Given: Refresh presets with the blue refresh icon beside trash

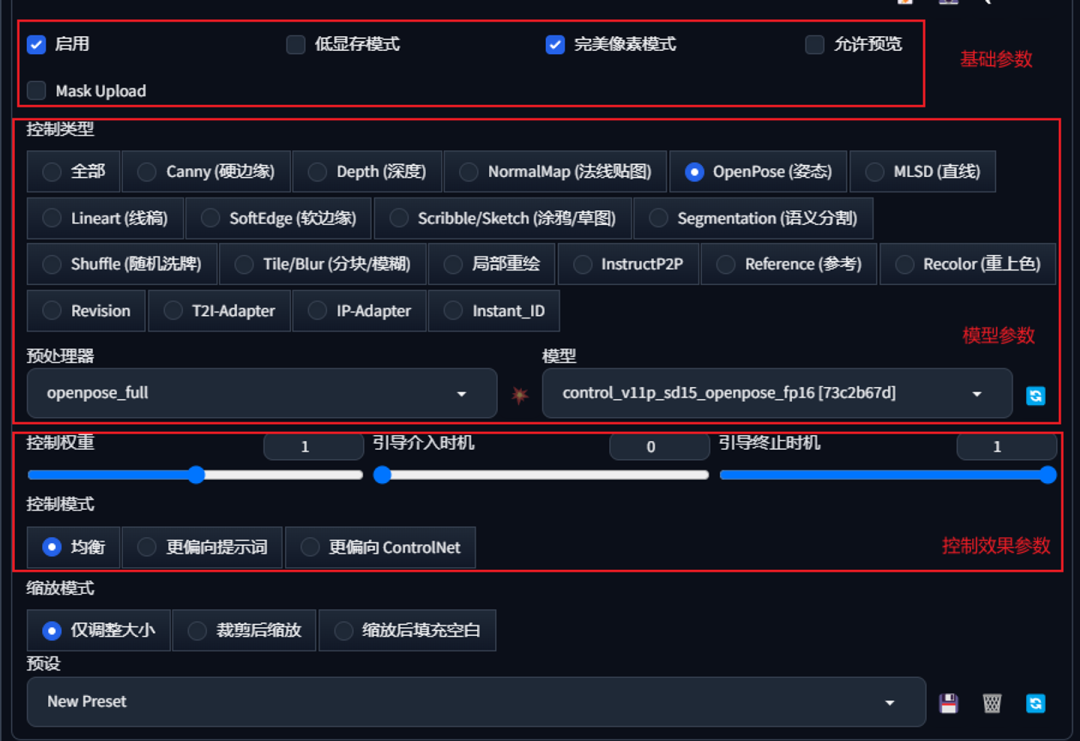Looking at the screenshot, I should pyautogui.click(x=1035, y=701).
